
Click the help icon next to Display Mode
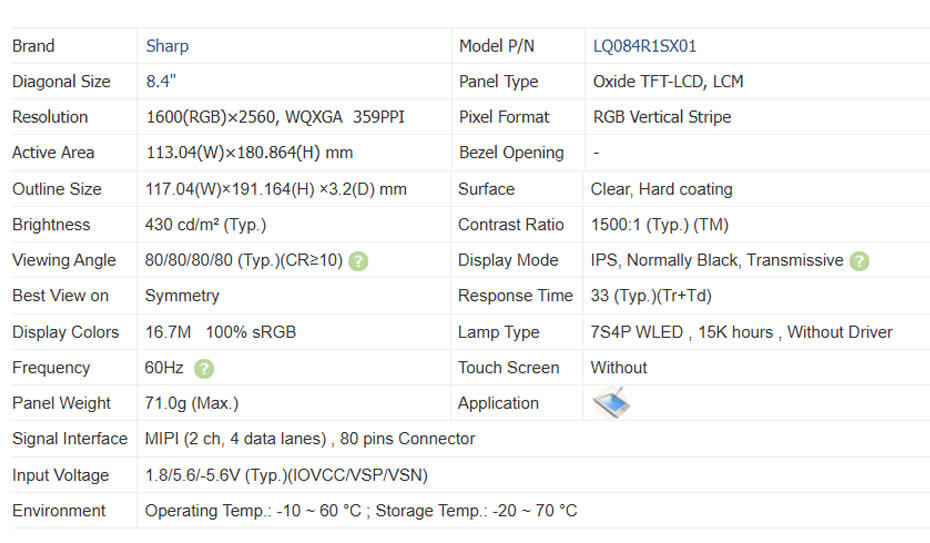[x=859, y=261]
